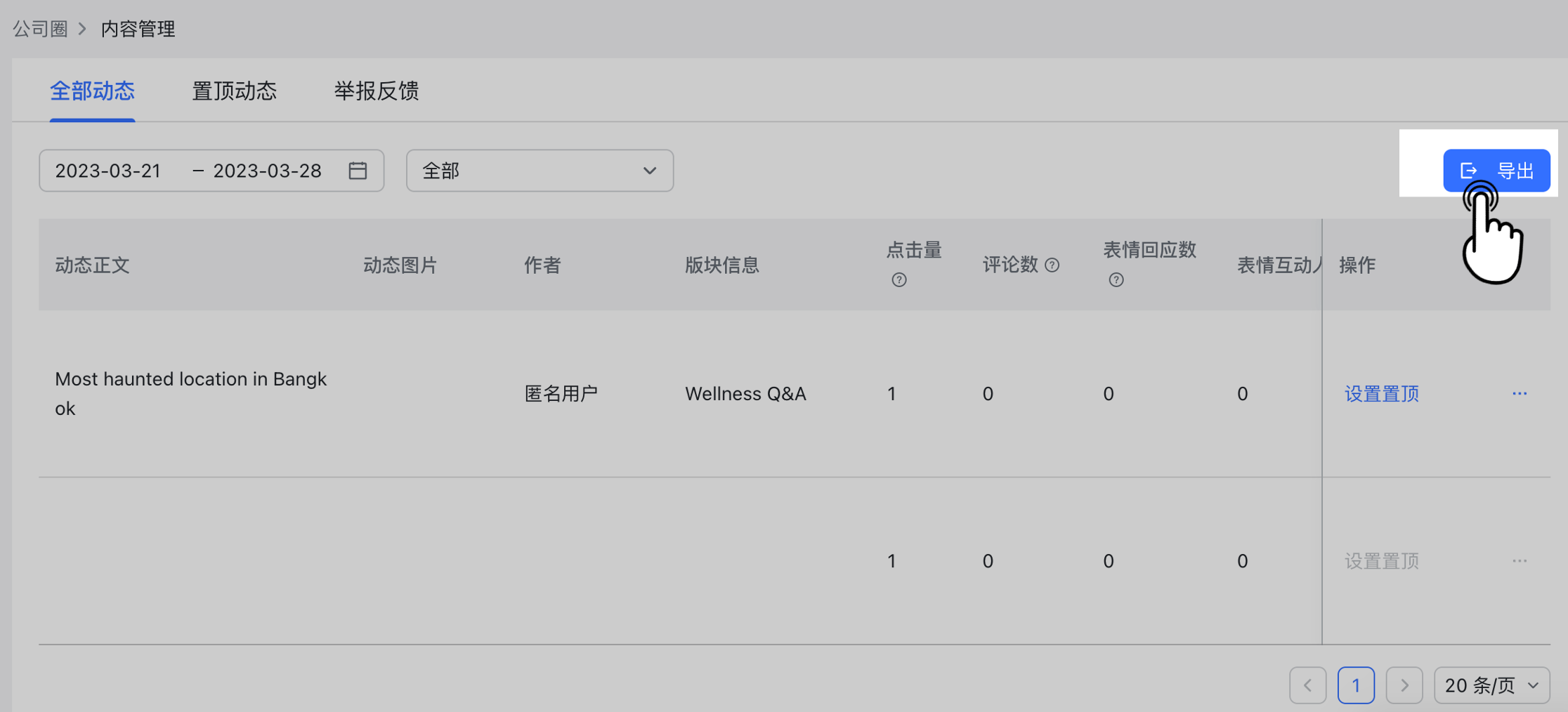Click end date 2023-03-28 field
The height and width of the screenshot is (712, 1568).
pyautogui.click(x=267, y=171)
